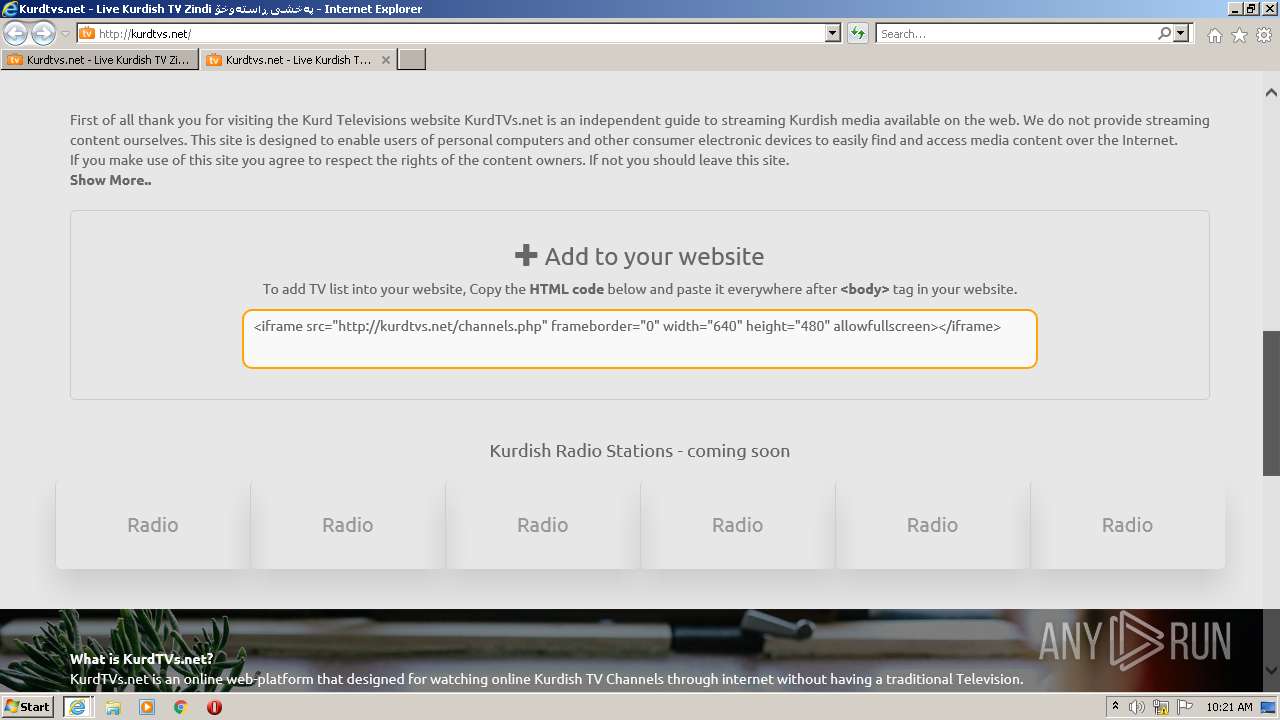
Task: Switch to the first Kurdtvs.net tab
Action: 100,60
